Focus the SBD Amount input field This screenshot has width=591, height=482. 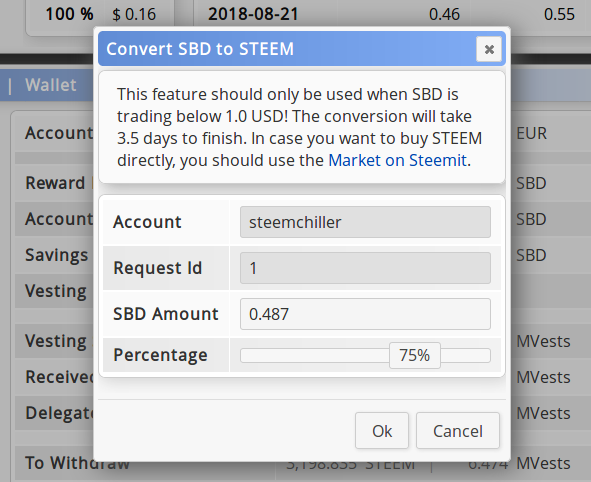(x=365, y=314)
